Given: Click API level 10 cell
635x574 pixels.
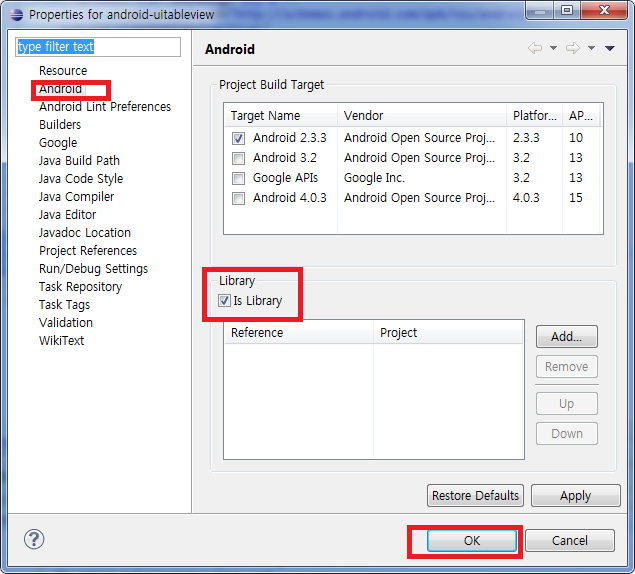Looking at the screenshot, I should coord(576,138).
